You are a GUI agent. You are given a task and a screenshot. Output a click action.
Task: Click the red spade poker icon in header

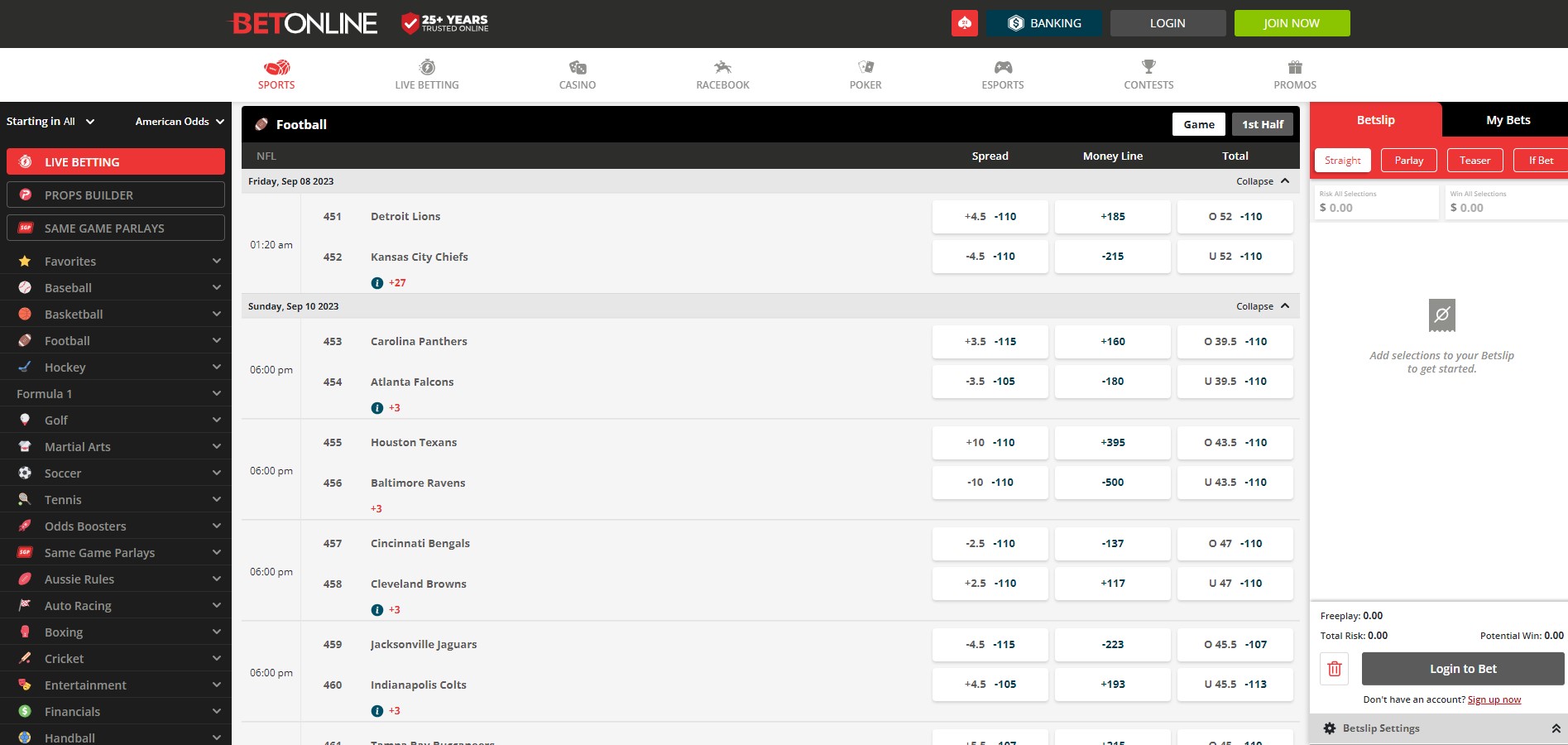(965, 23)
